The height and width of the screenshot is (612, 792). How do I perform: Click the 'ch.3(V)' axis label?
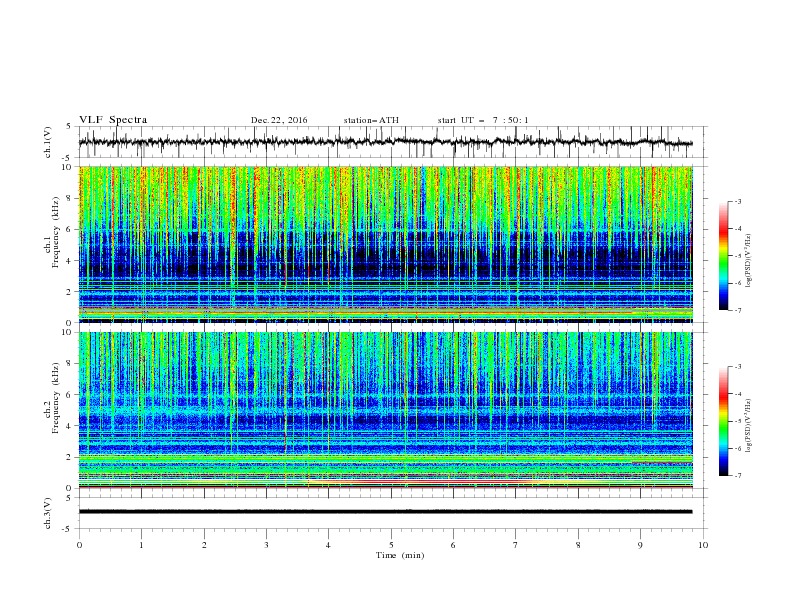pyautogui.click(x=48, y=513)
